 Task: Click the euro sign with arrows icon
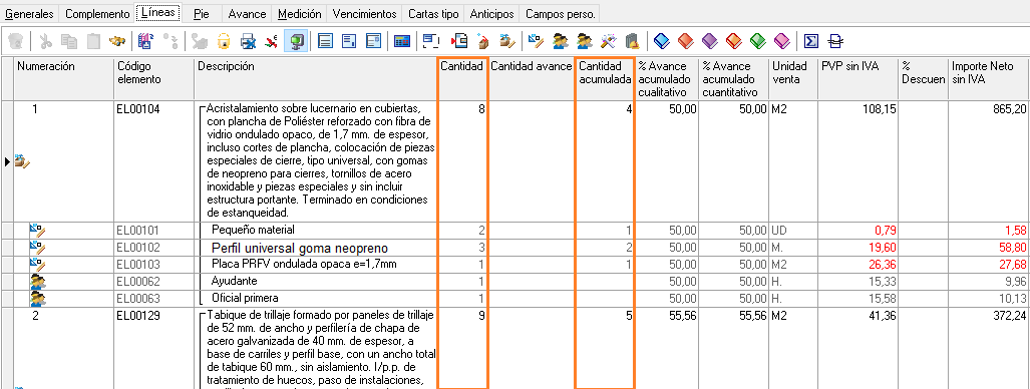271,41
